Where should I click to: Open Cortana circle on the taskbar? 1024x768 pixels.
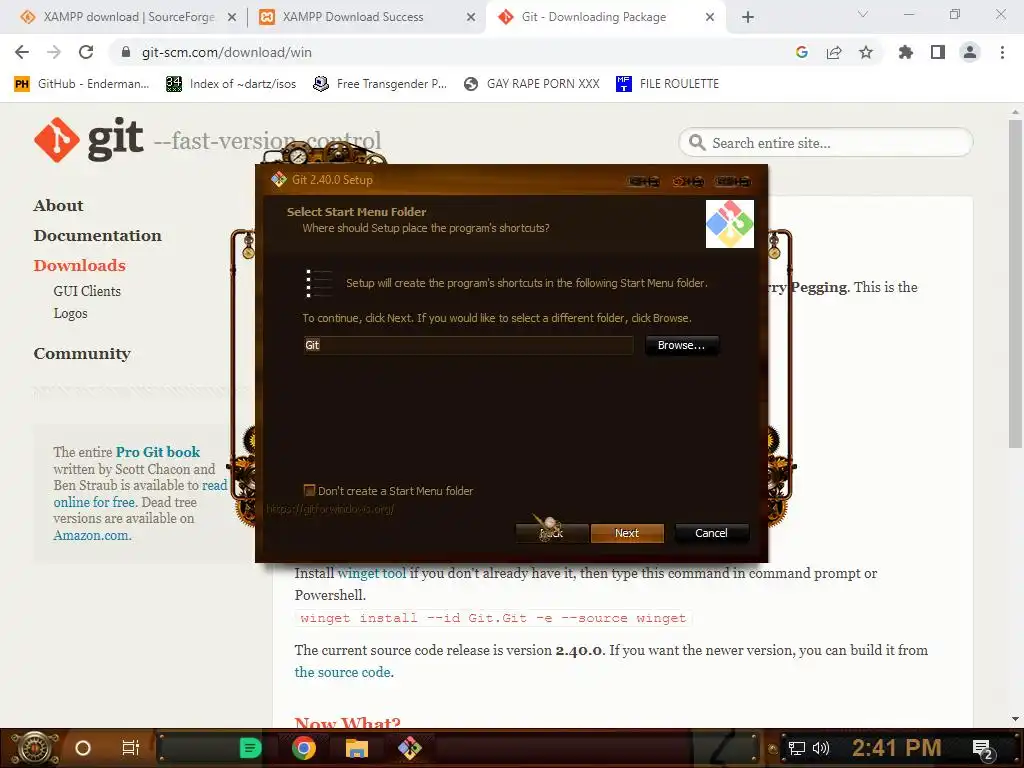click(83, 748)
